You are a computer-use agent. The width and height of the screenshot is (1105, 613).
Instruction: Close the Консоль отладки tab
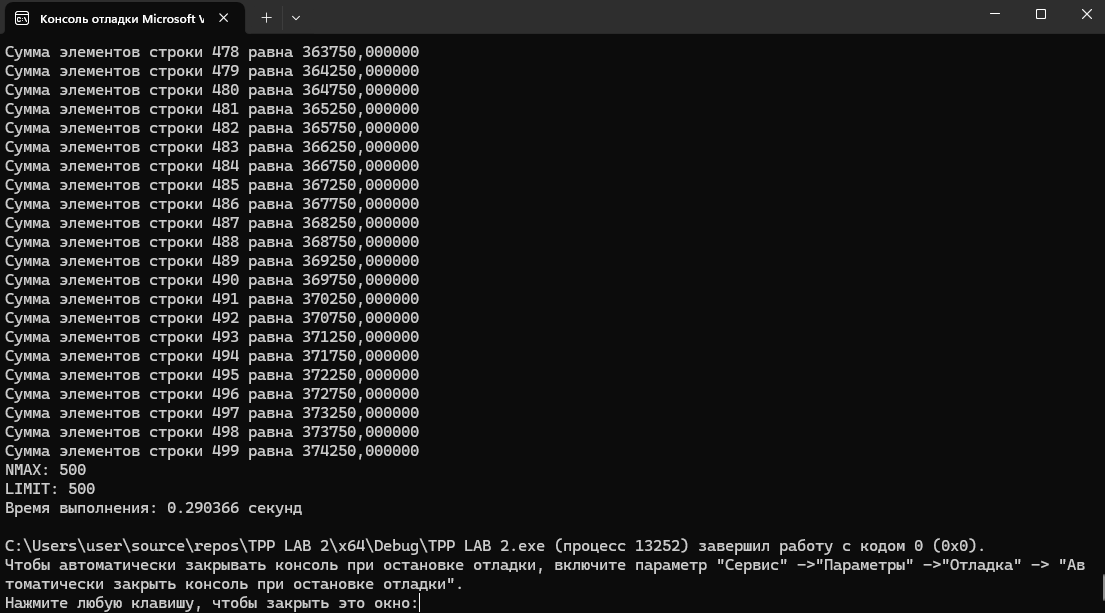pyautogui.click(x=223, y=18)
